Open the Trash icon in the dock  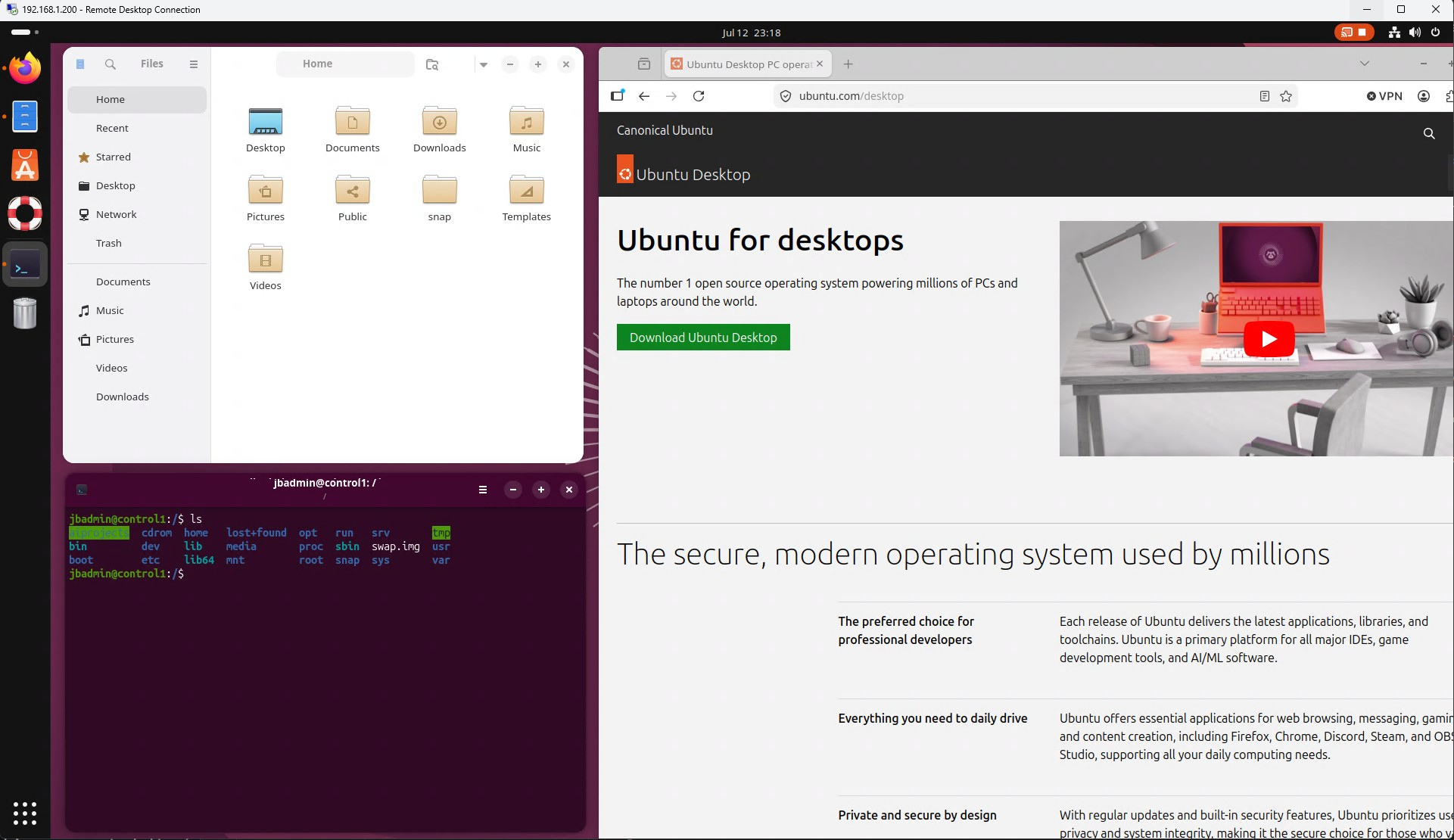(25, 313)
